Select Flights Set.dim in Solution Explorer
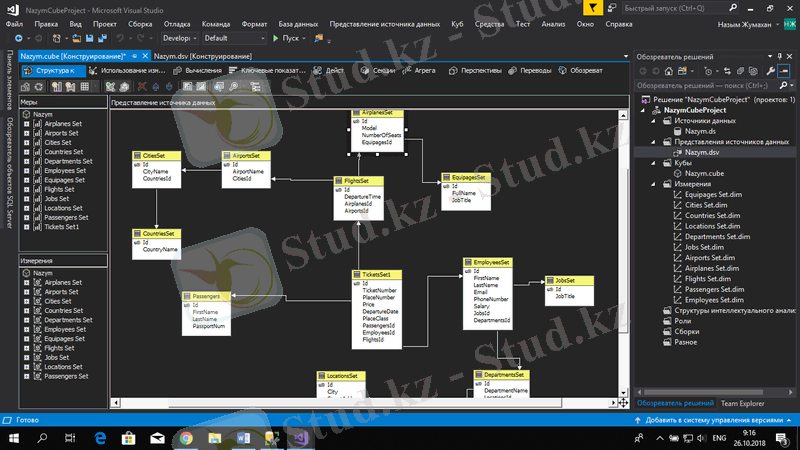 [708, 279]
